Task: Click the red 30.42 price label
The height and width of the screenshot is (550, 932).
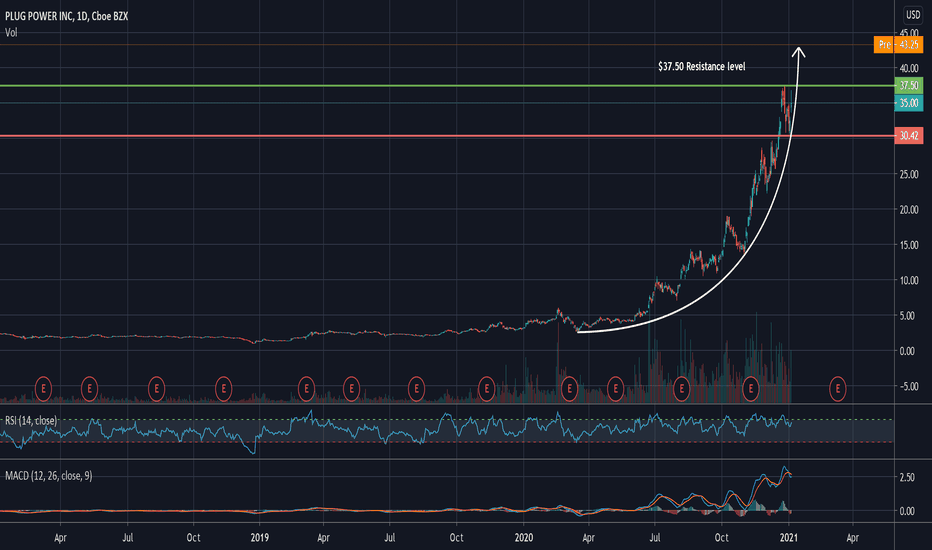Action: click(908, 136)
